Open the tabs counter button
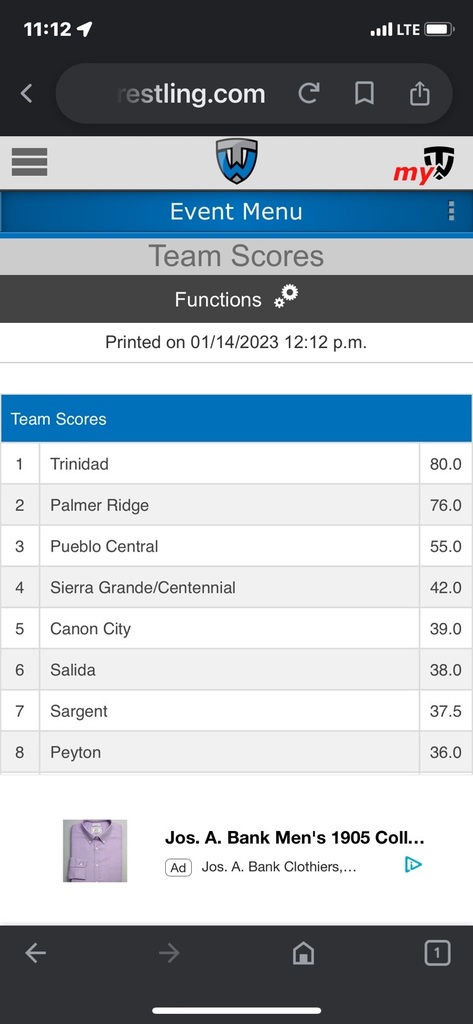The height and width of the screenshot is (1024, 473). (437, 953)
